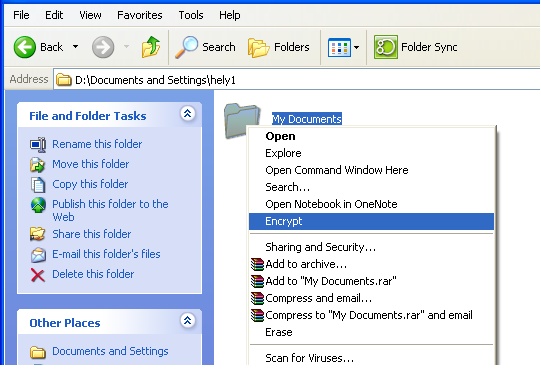Click the grey Forward arrow icon
541x384 pixels.
[x=103, y=47]
